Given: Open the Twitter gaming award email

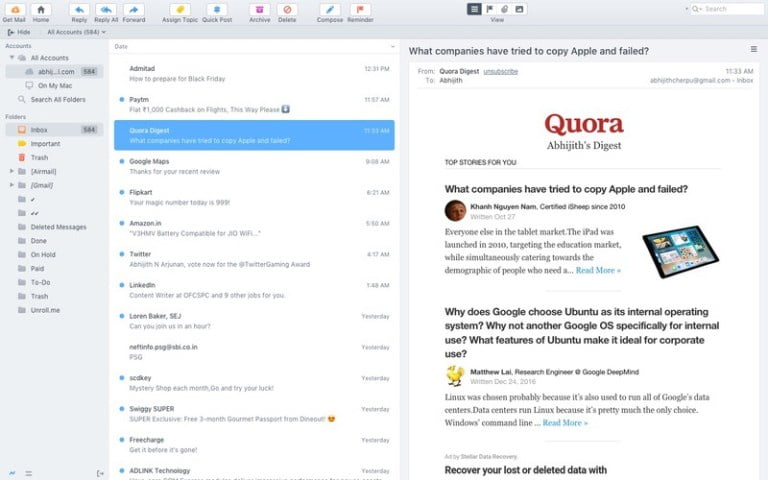Looking at the screenshot, I should [254, 259].
